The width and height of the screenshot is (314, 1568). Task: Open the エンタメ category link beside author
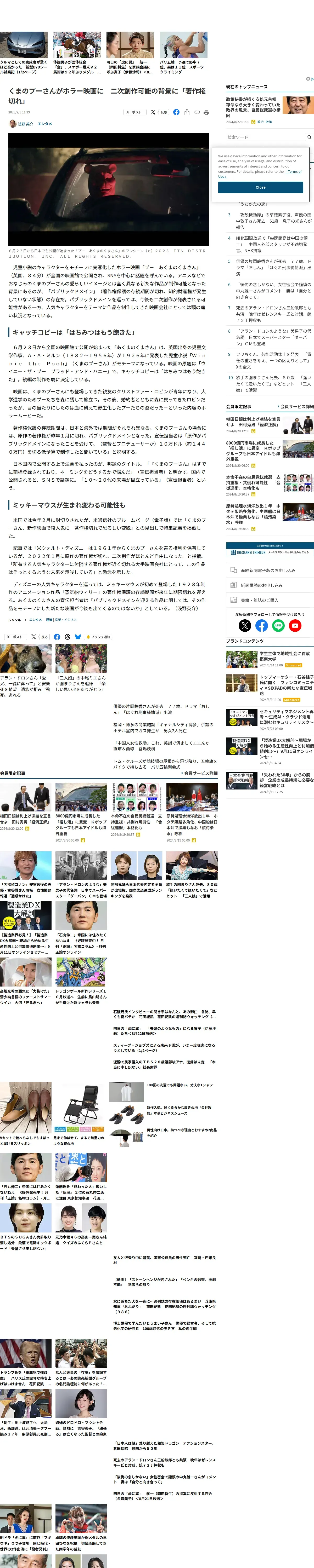pyautogui.click(x=44, y=124)
